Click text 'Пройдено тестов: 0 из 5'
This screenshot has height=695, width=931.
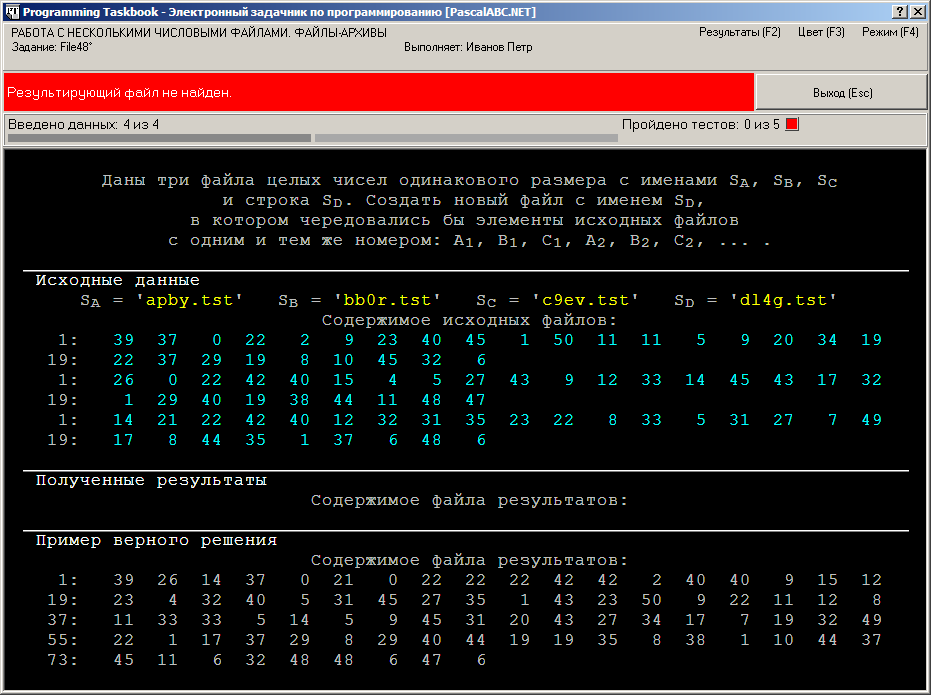[x=700, y=125]
